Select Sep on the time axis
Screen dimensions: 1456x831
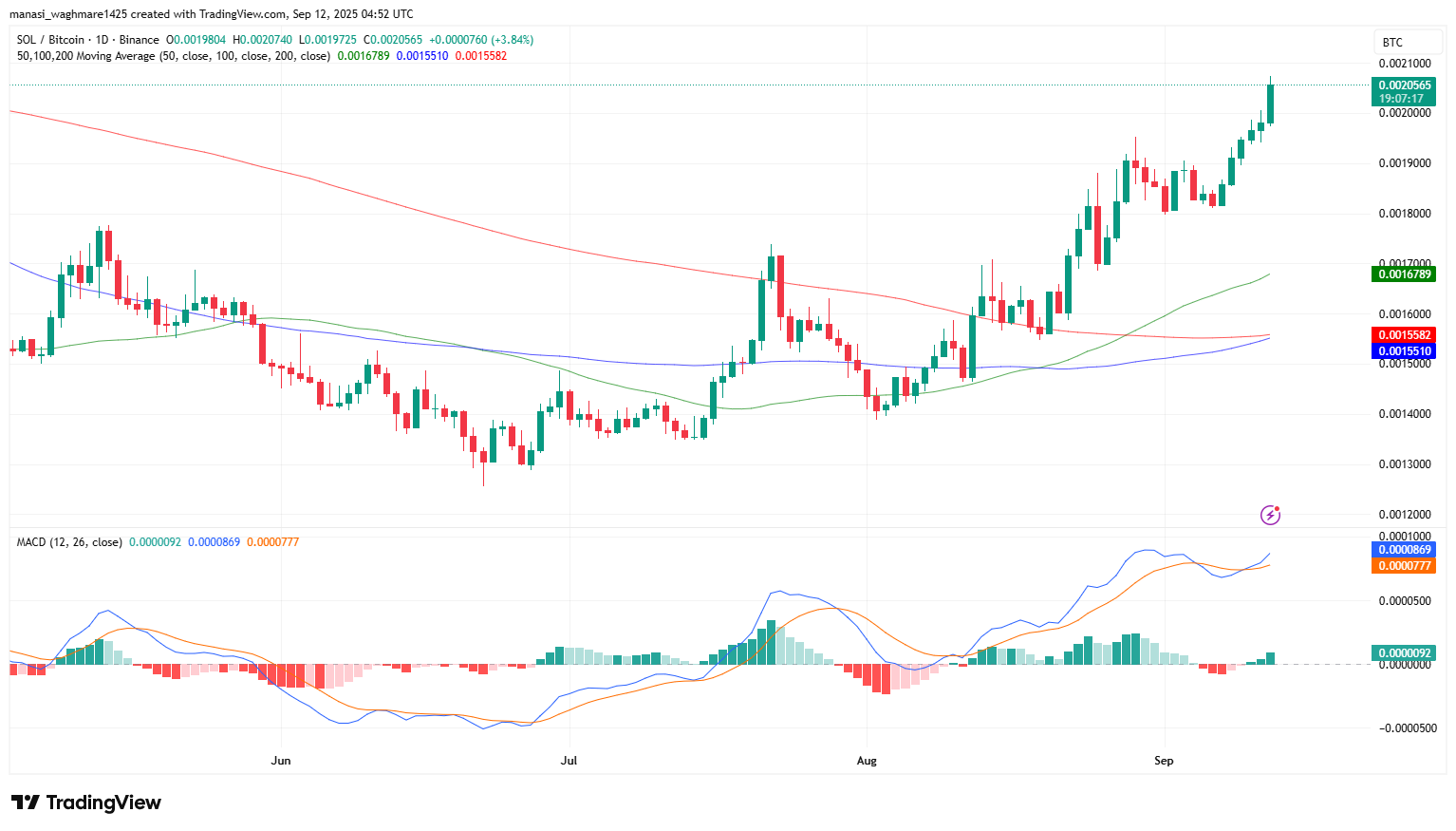[1164, 760]
